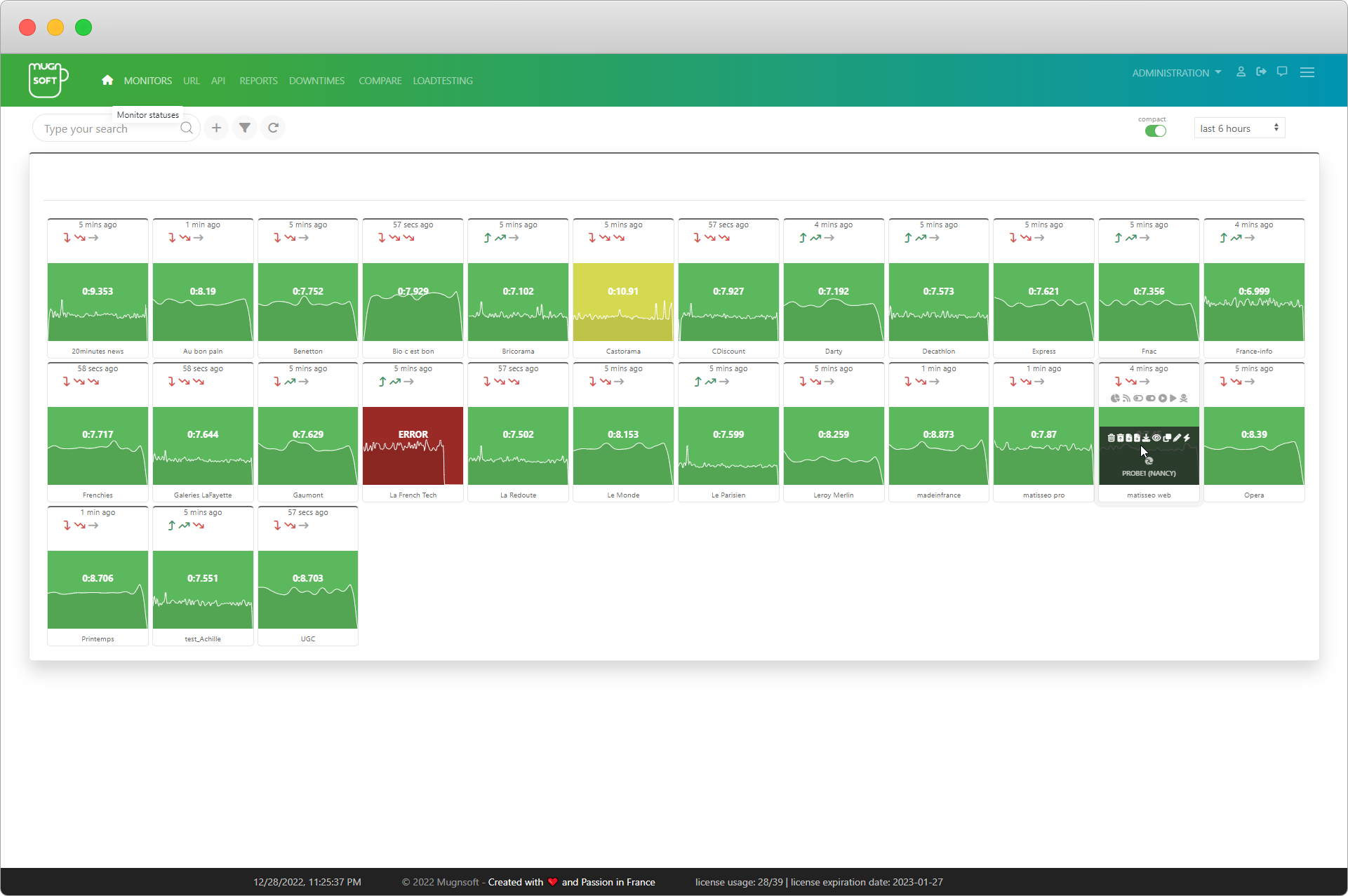This screenshot has width=1348, height=896.
Task: Click the trash delete icon on matisseo web
Action: pyautogui.click(x=1112, y=438)
